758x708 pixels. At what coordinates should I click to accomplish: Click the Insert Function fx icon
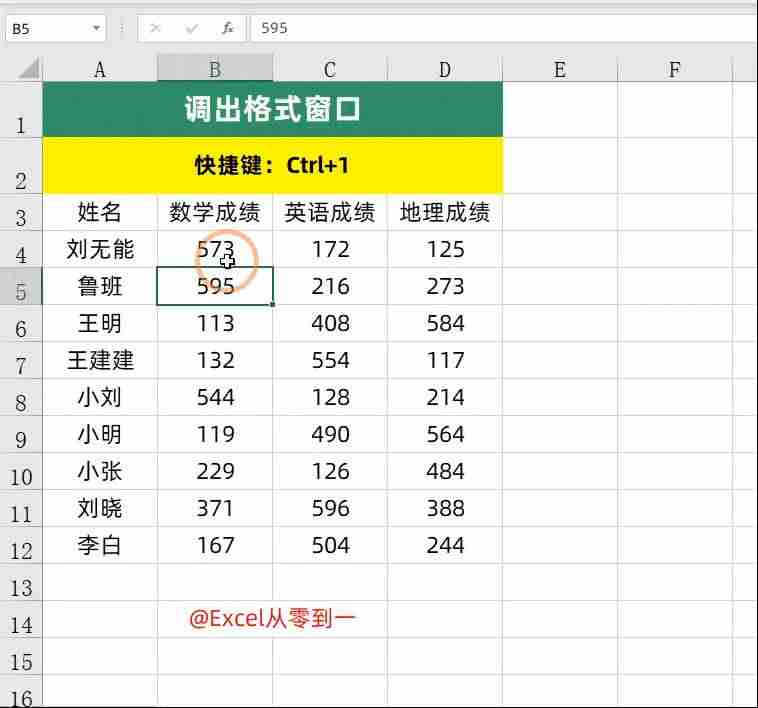click(228, 29)
